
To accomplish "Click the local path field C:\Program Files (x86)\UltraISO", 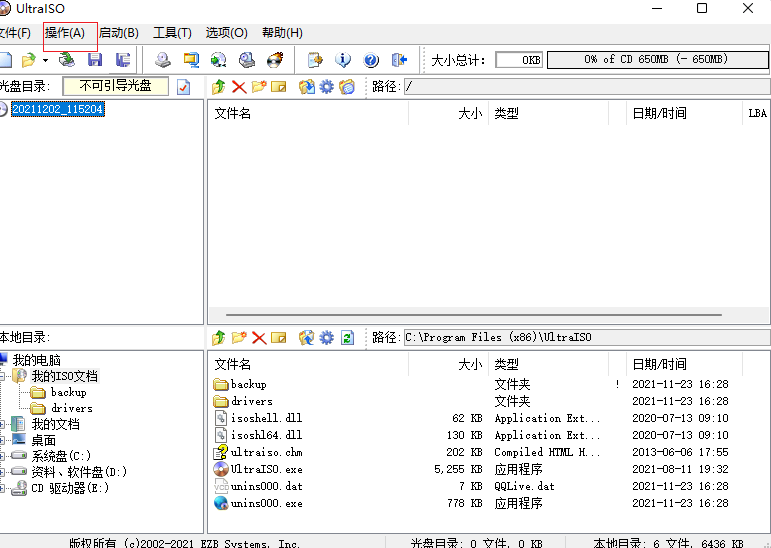I will pos(587,337).
